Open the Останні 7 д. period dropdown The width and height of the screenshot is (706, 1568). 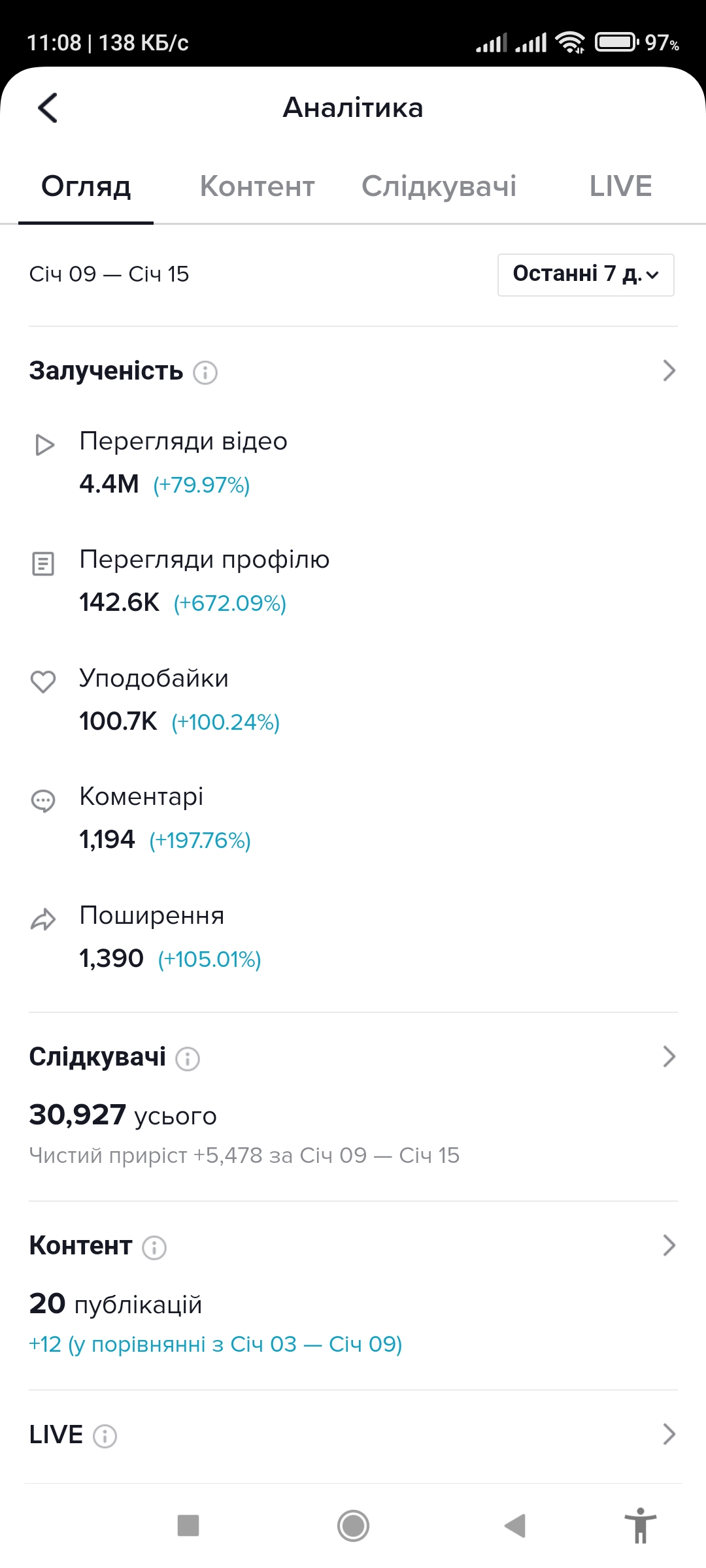[x=586, y=274]
